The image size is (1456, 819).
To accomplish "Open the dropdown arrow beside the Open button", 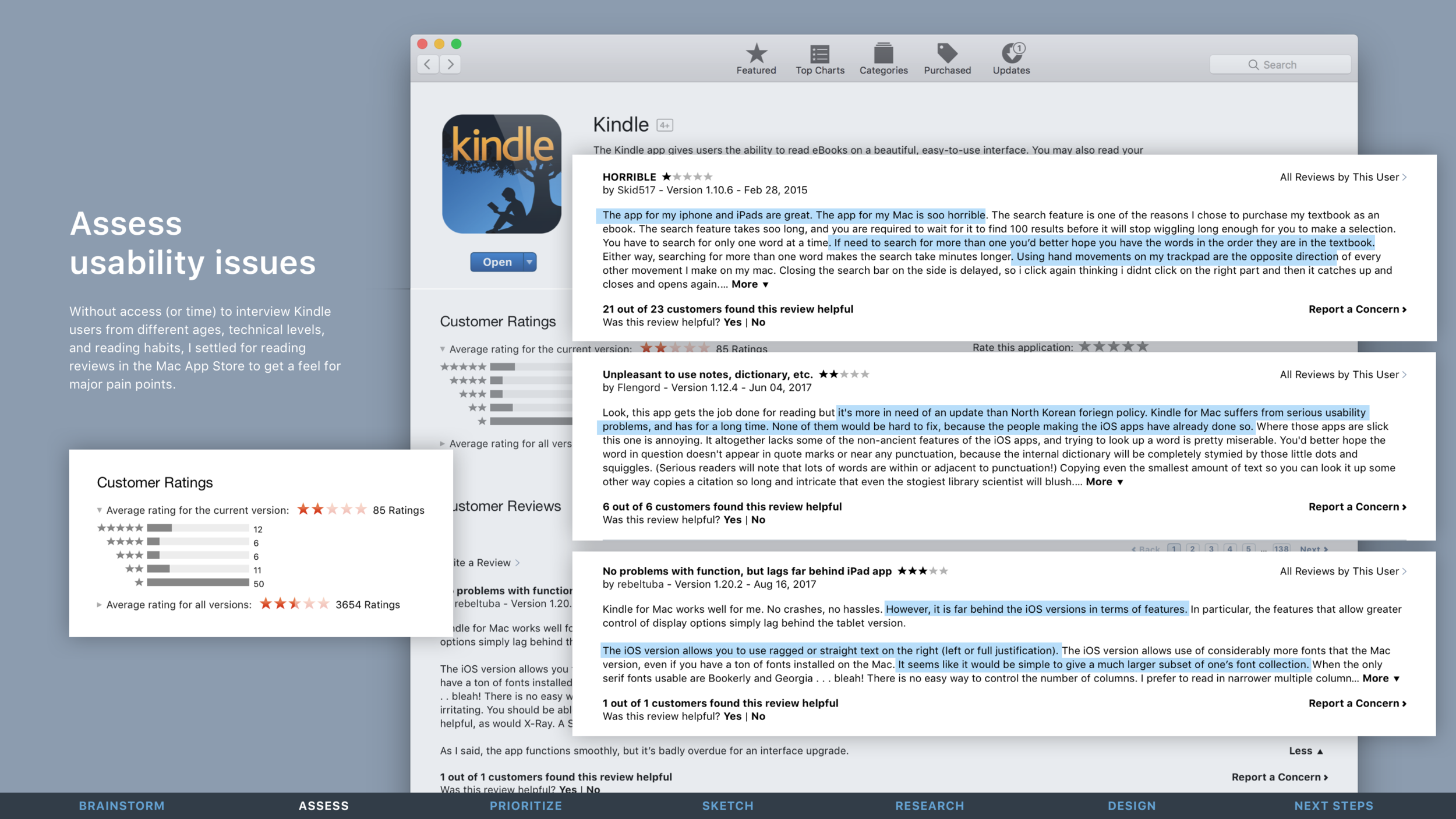I will 529,262.
